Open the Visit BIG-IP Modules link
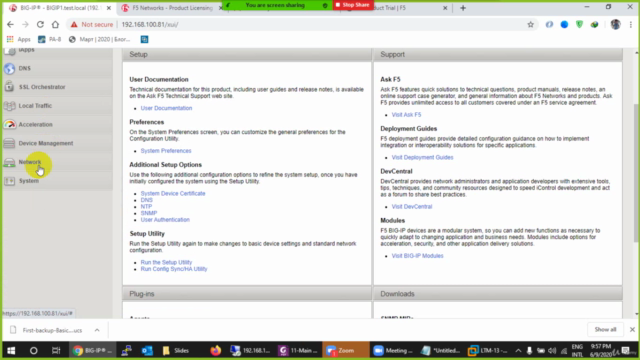Viewport: 640px width, 360px height. (417, 256)
